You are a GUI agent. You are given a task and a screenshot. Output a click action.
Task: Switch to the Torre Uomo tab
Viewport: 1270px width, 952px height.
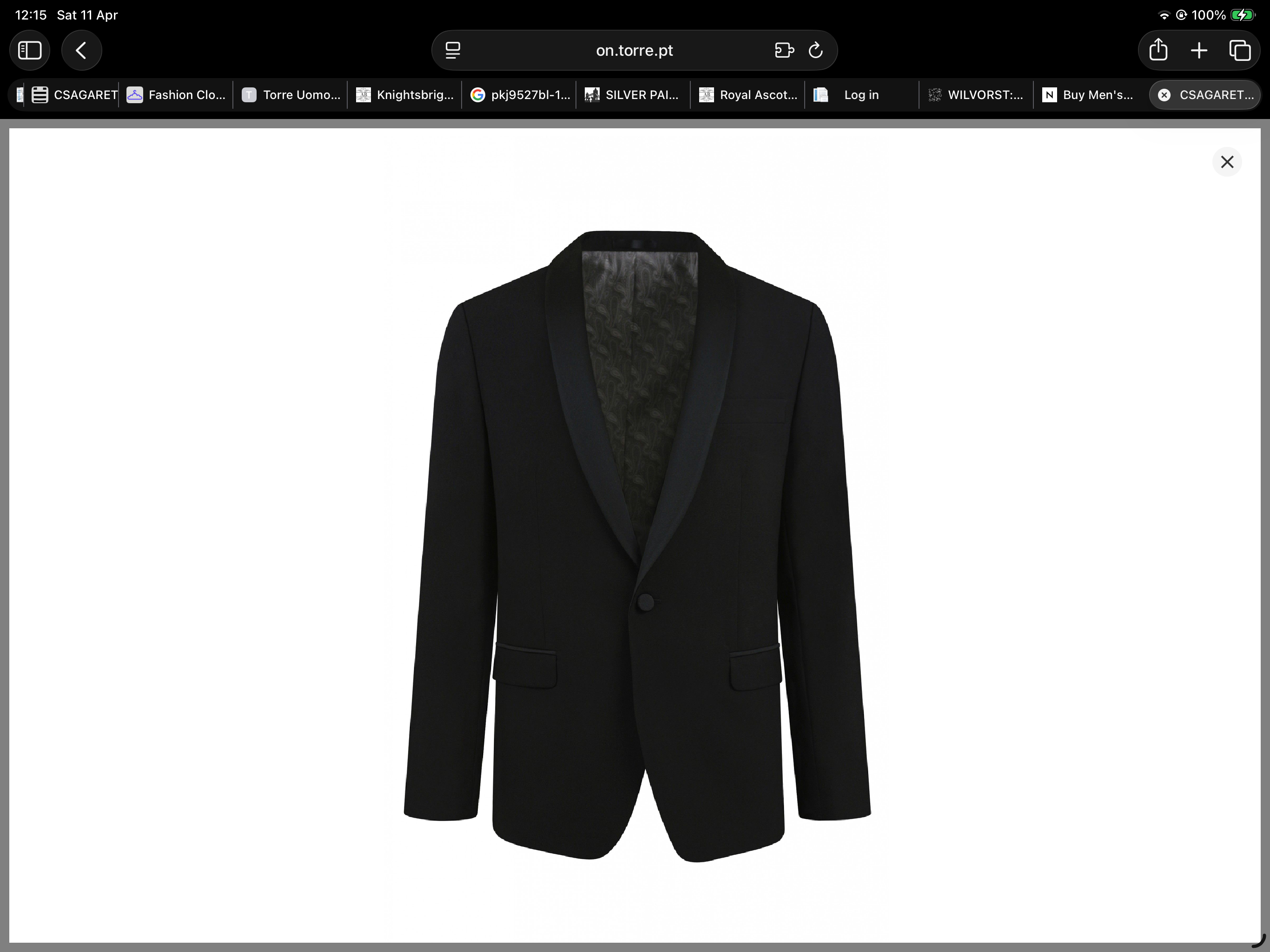[291, 95]
